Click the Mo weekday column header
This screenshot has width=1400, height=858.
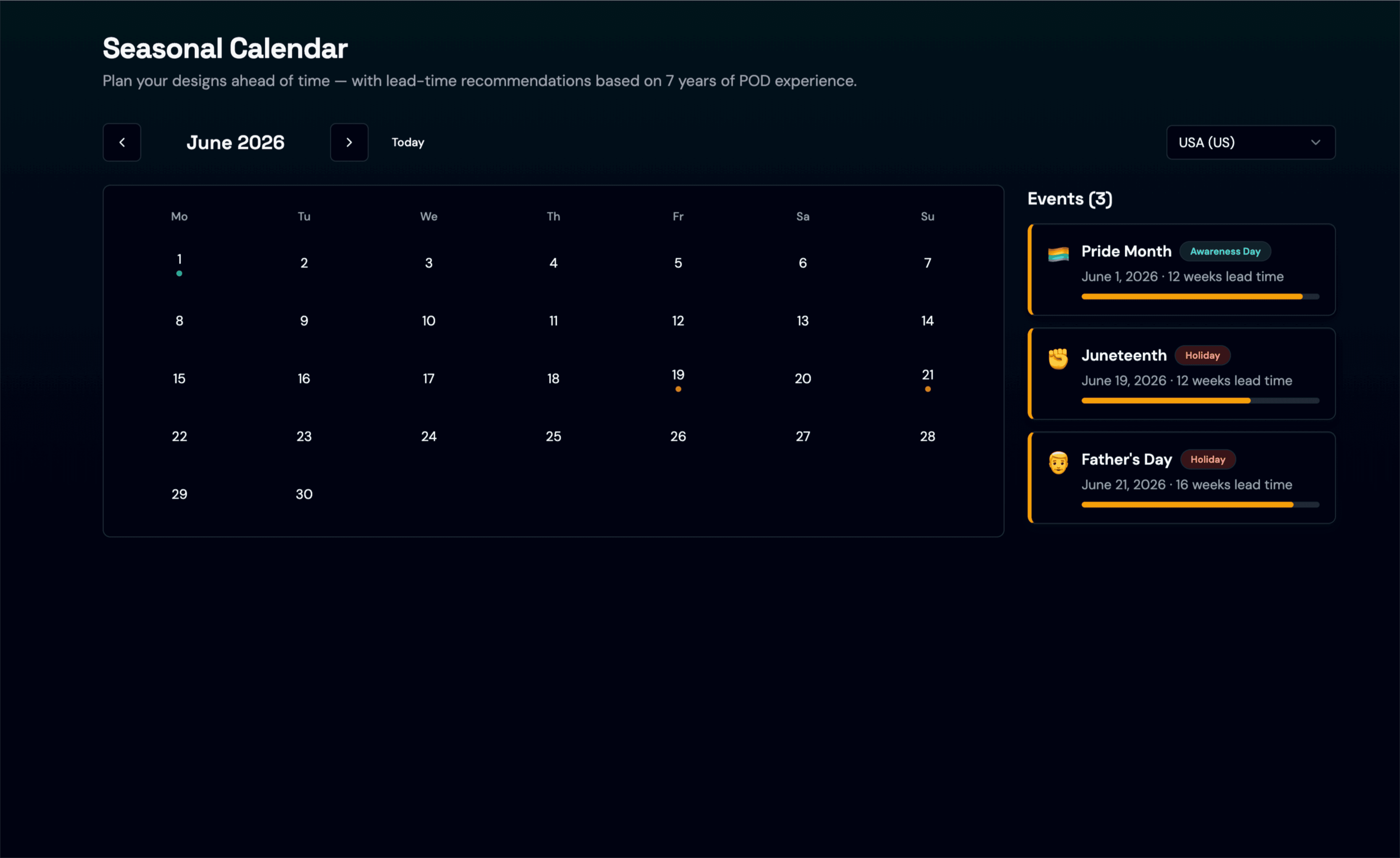click(179, 217)
